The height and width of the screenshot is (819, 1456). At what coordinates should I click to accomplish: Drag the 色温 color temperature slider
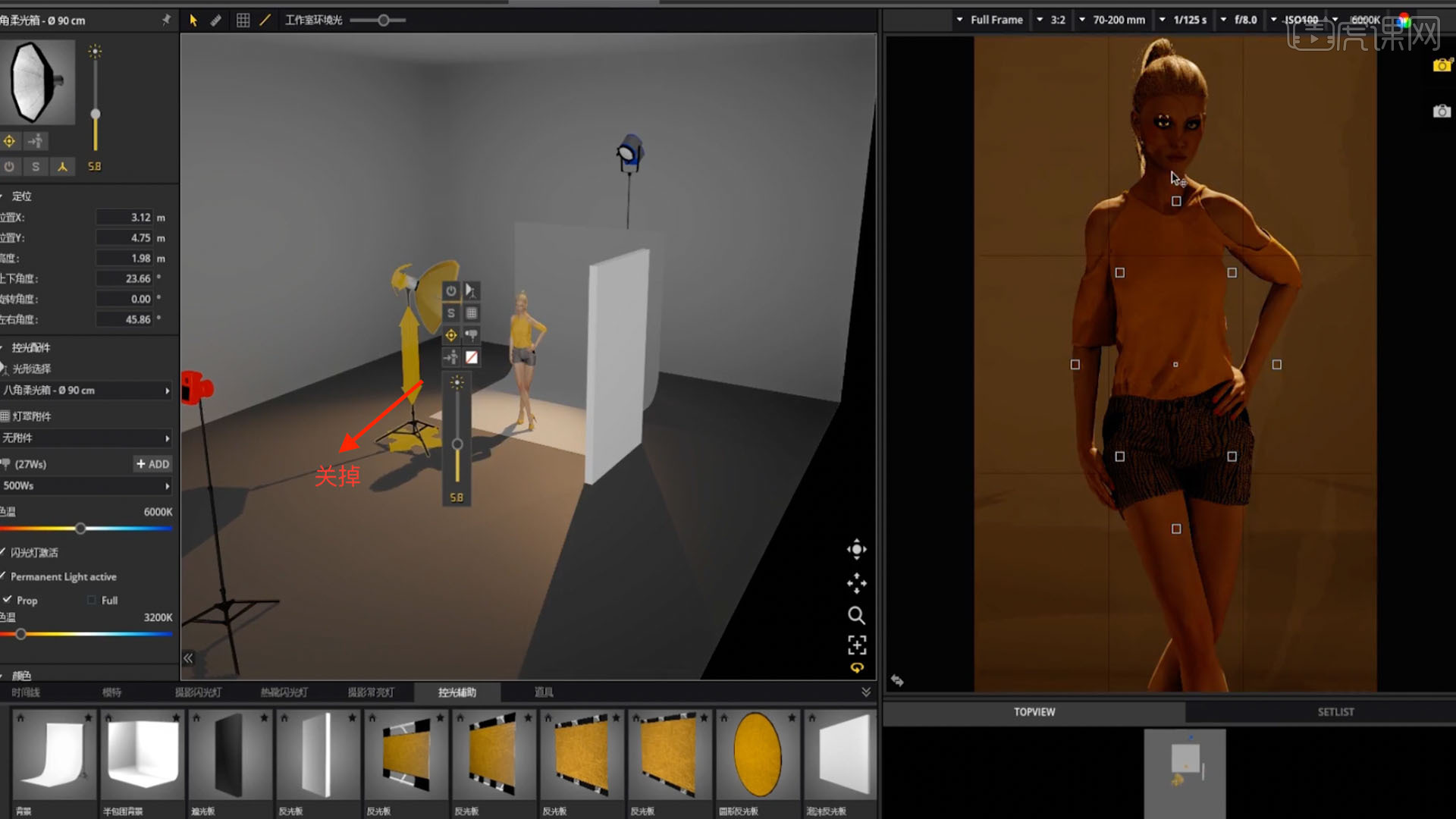(x=79, y=528)
